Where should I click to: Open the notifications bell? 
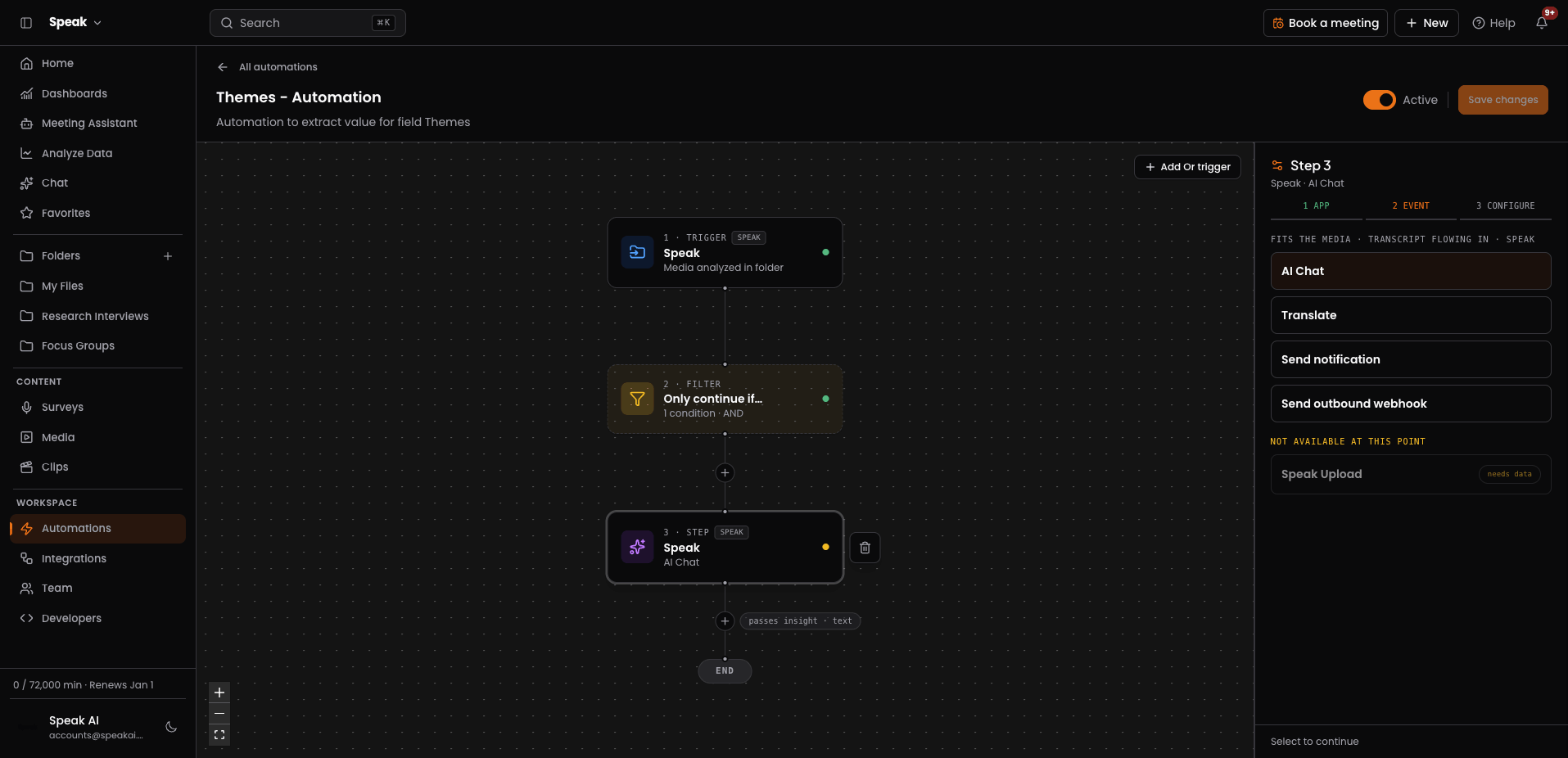coord(1542,23)
